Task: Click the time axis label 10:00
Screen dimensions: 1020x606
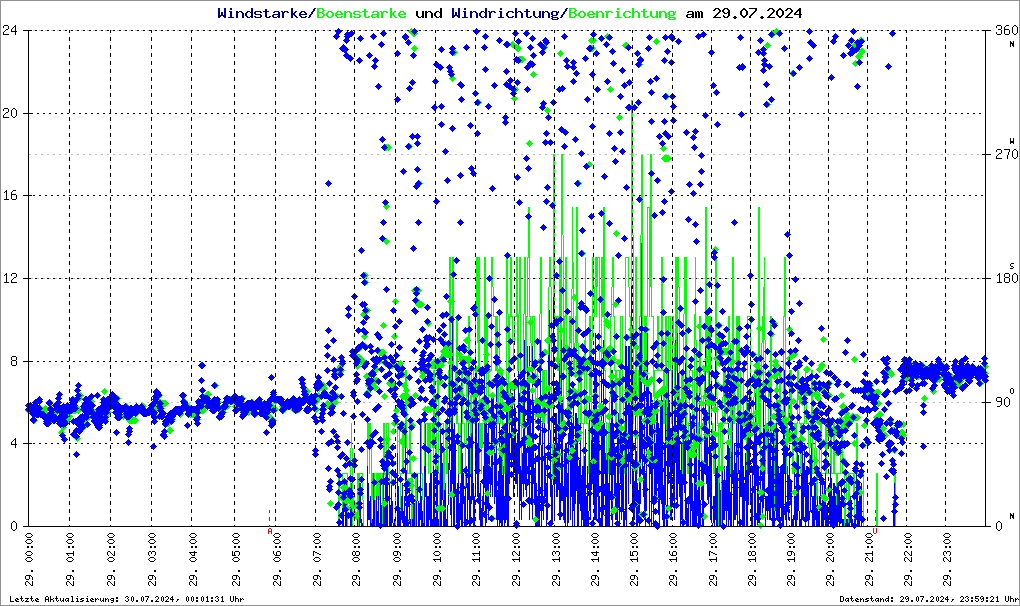Action: coord(437,559)
